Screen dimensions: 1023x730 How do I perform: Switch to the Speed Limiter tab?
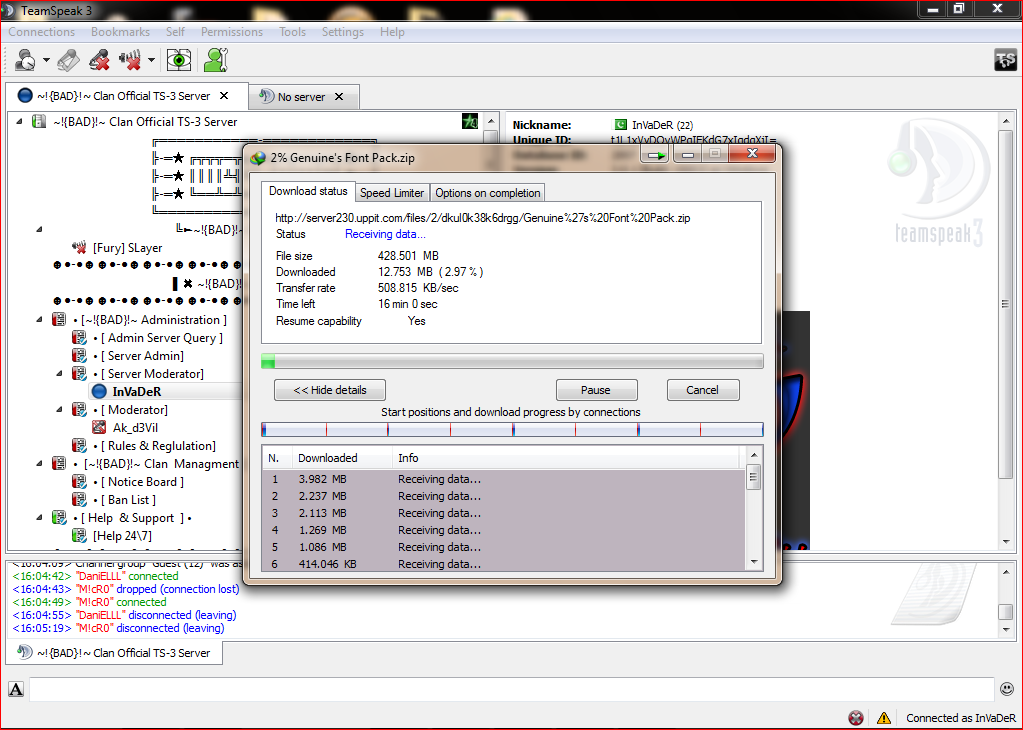[x=391, y=192]
